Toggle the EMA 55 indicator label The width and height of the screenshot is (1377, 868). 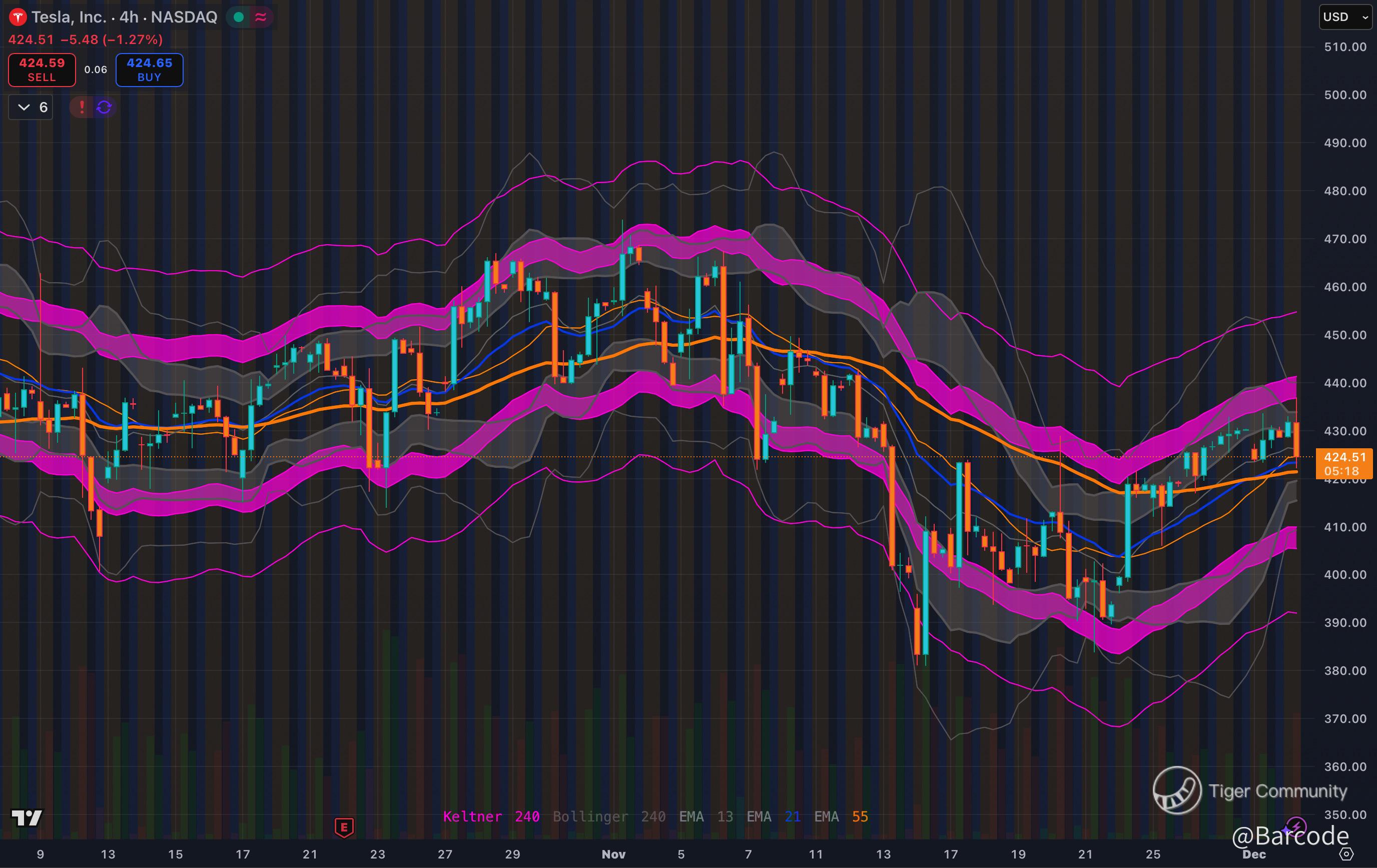[x=841, y=816]
